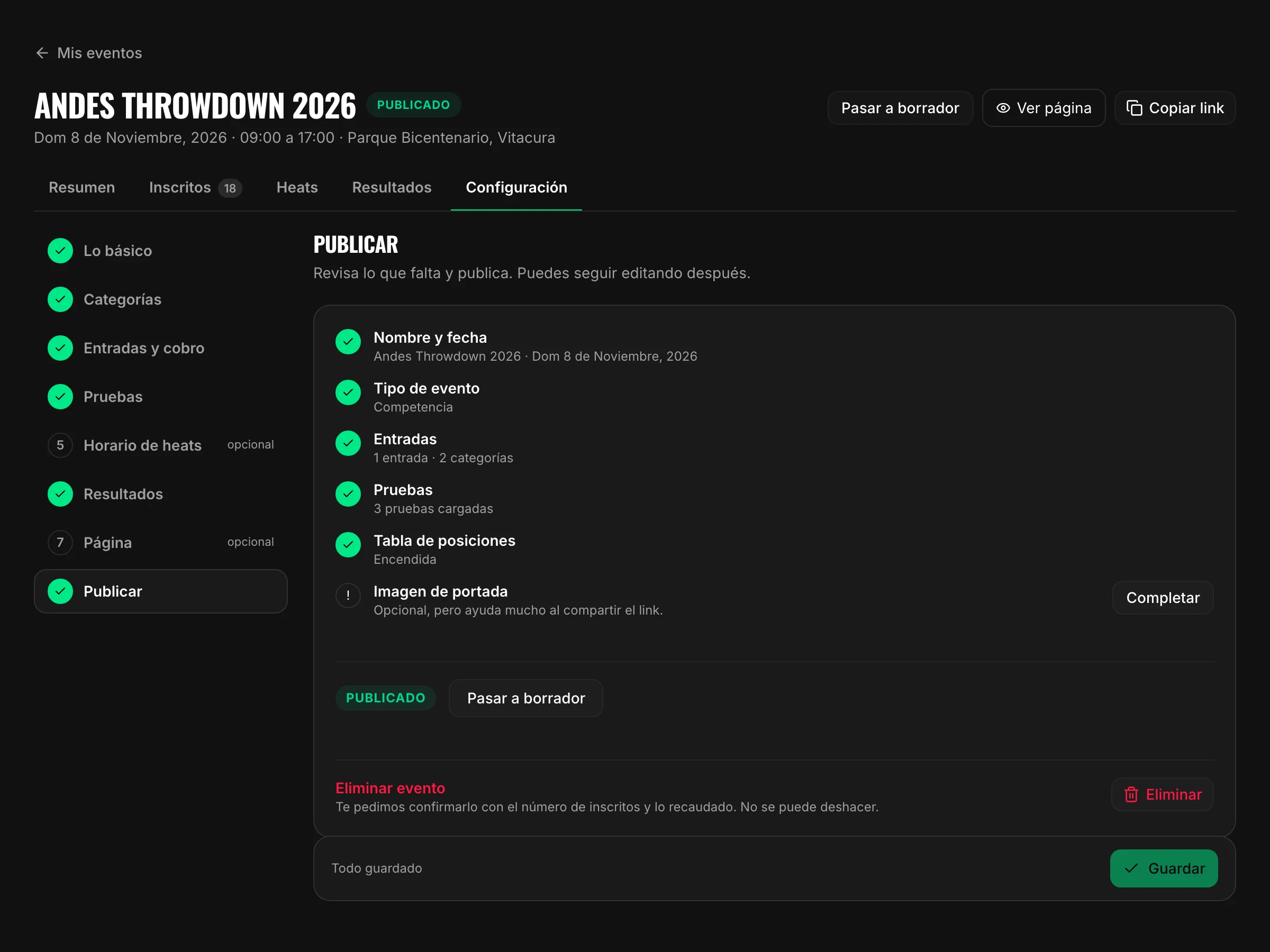This screenshot has width=1270, height=952.
Task: Click the Todo guardado status text
Action: (x=377, y=868)
